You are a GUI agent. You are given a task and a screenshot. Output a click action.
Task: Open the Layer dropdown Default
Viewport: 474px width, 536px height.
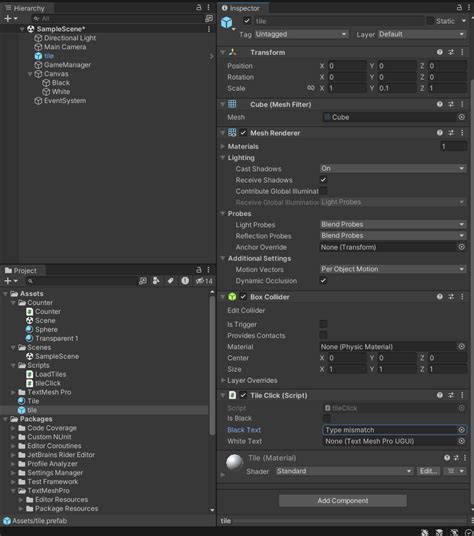(x=422, y=34)
